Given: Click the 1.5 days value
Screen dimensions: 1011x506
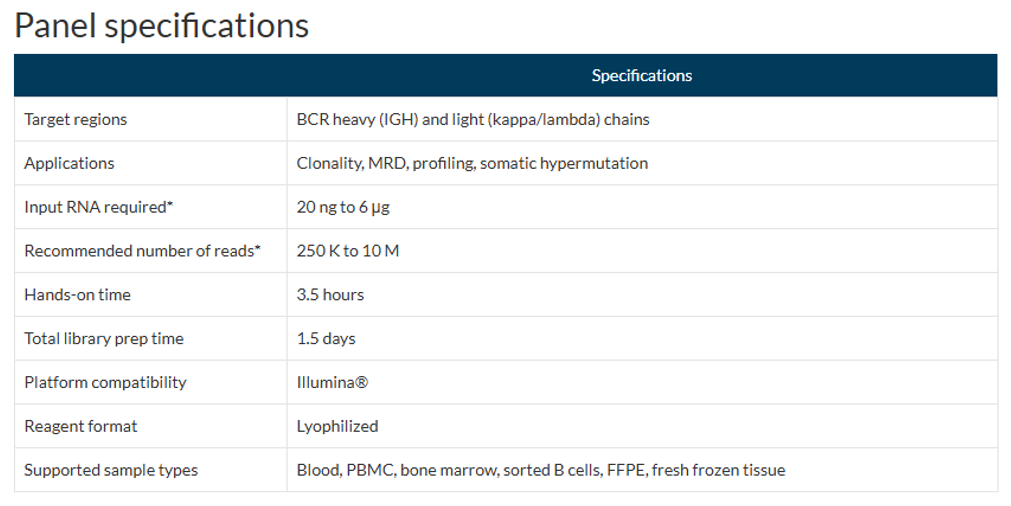Looking at the screenshot, I should pyautogui.click(x=326, y=339).
